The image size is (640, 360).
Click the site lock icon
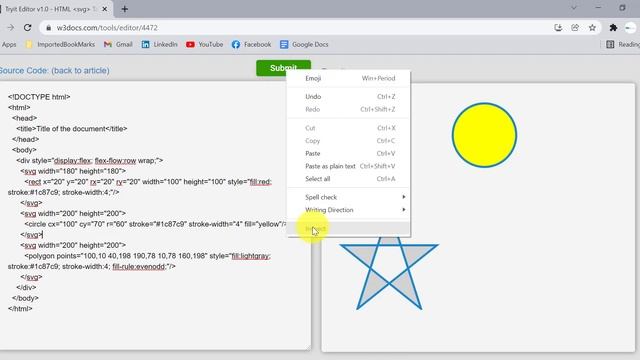point(49,28)
